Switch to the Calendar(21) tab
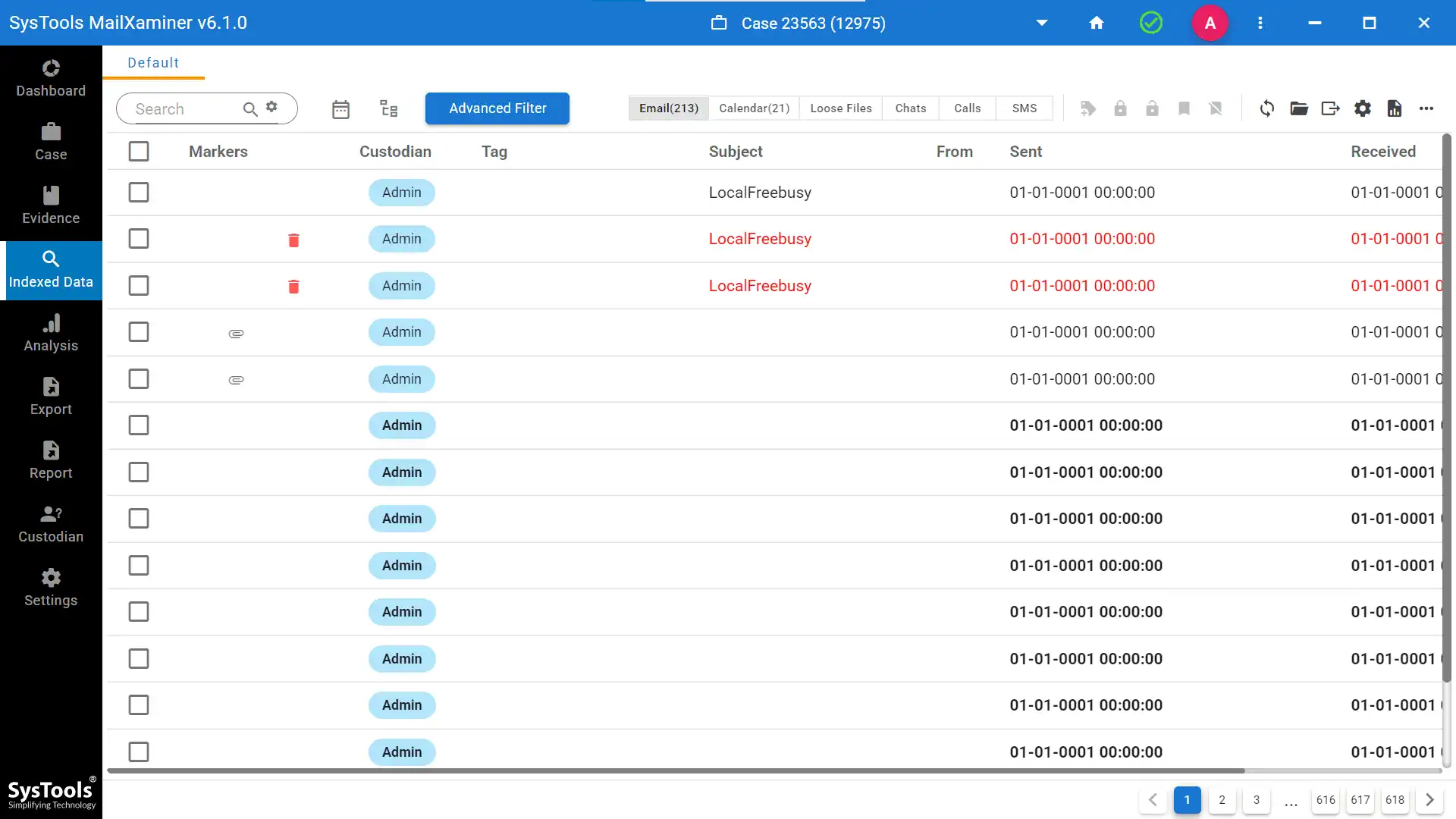The image size is (1456, 819). pos(754,108)
